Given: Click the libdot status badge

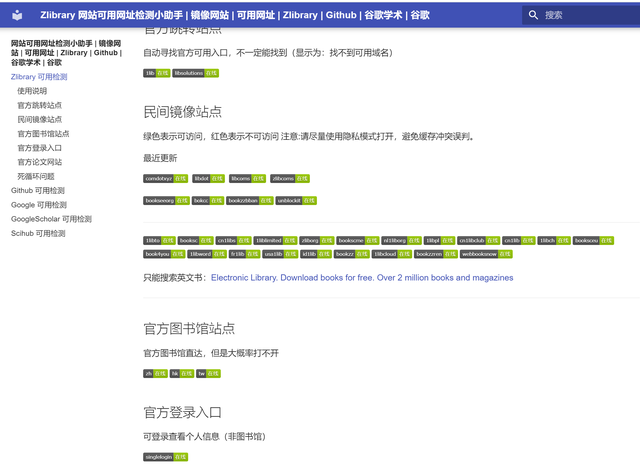Looking at the screenshot, I should click(208, 178).
